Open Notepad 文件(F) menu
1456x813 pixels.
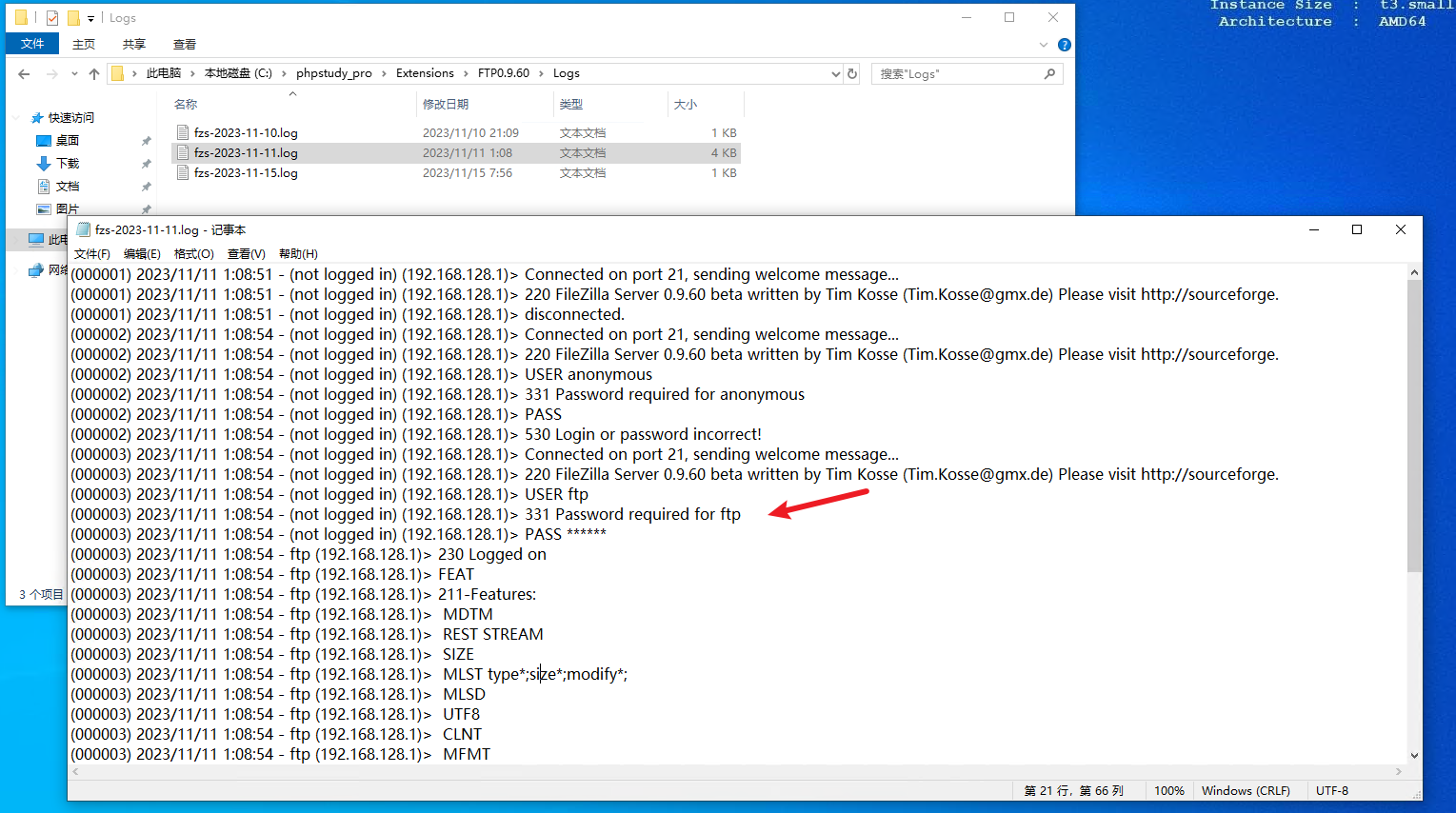point(92,254)
